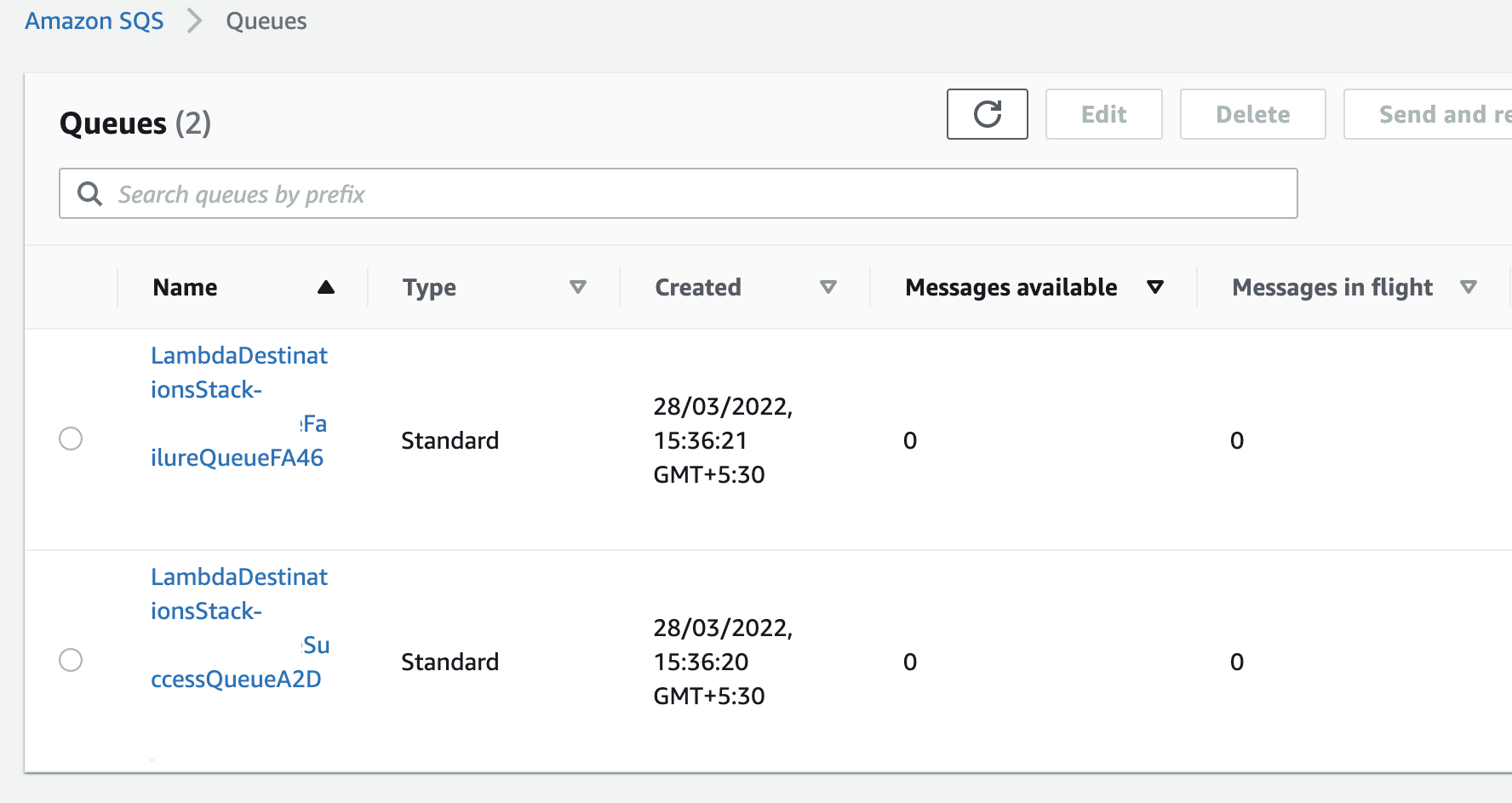Viewport: 1512px width, 803px height.
Task: Click the Edit button
Action: [x=1103, y=114]
